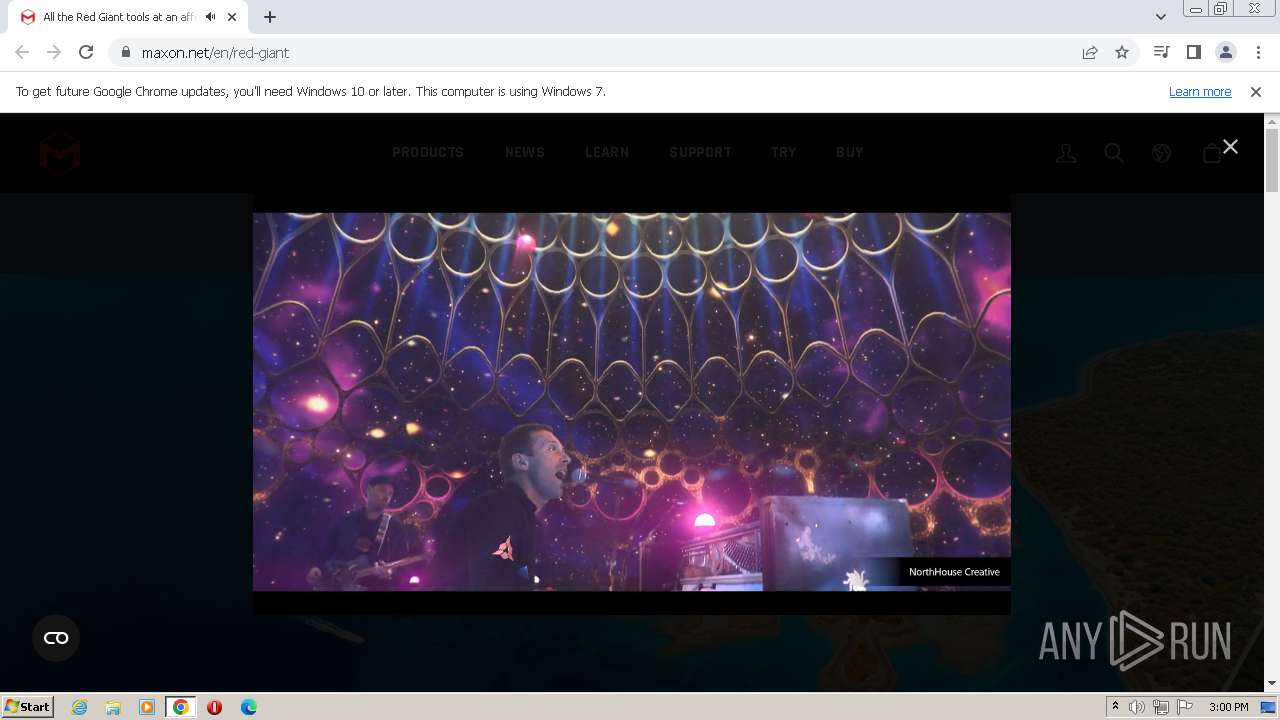Click the page scrollbar up arrow
1280x720 pixels.
click(1272, 121)
